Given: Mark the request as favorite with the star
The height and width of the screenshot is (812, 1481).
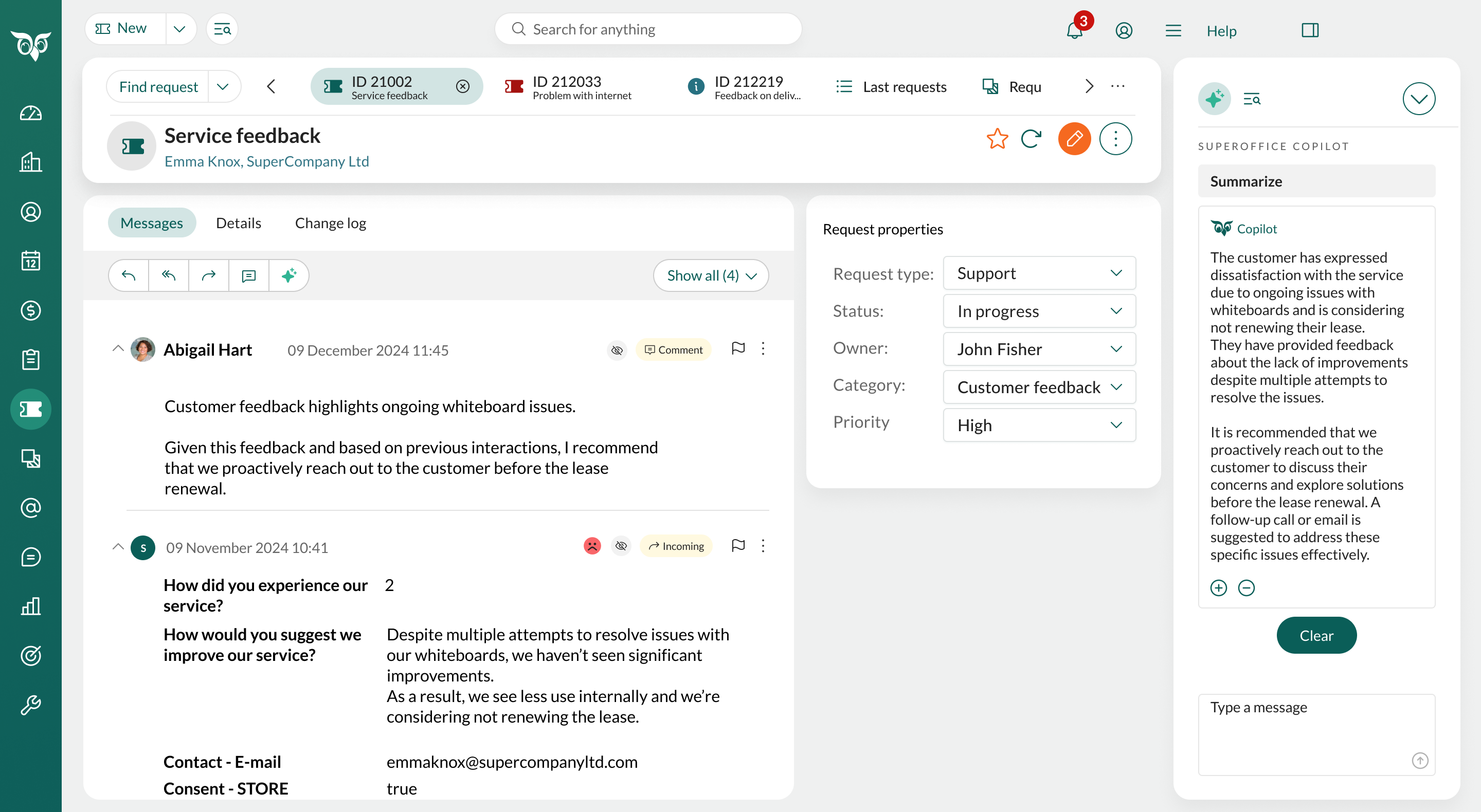Looking at the screenshot, I should [x=997, y=138].
